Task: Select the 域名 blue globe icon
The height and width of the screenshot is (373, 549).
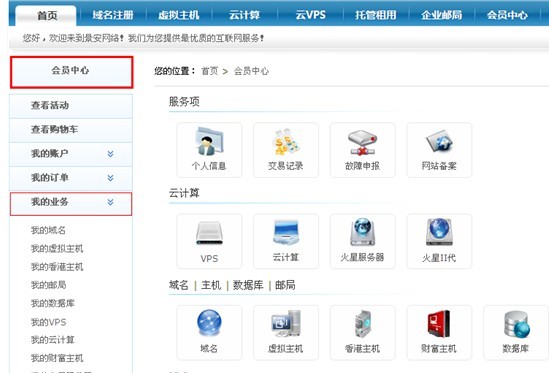Action: (x=209, y=323)
